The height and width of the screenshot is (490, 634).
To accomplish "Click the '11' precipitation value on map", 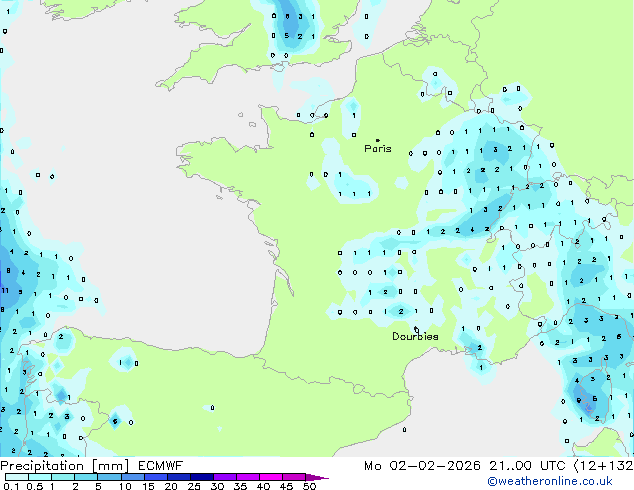I will point(5,290).
